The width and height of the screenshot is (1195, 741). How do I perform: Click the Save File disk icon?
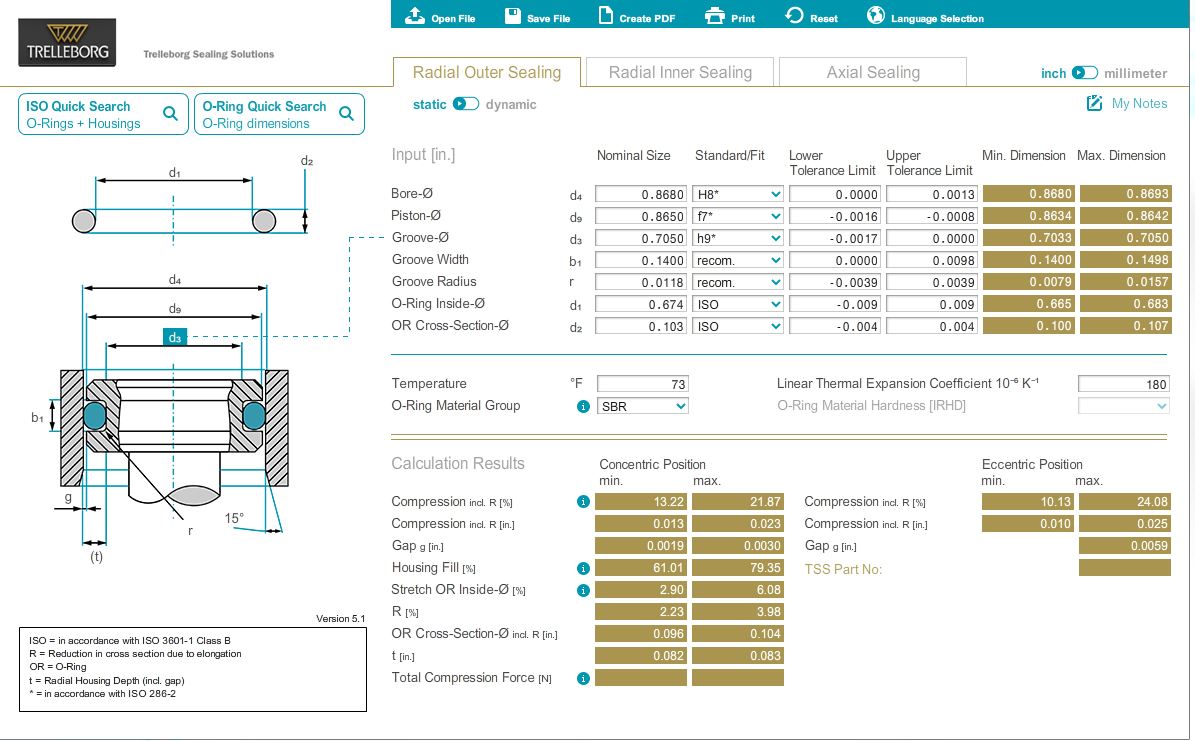click(513, 16)
